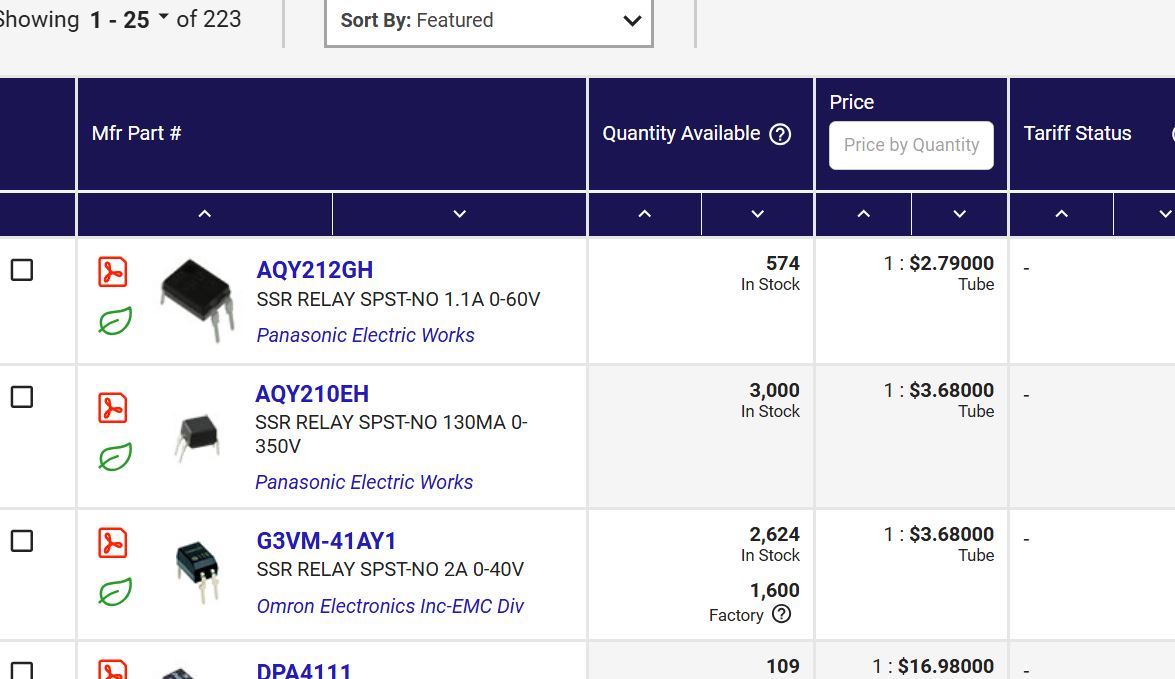Click the Price by Quantity input field

click(x=911, y=145)
